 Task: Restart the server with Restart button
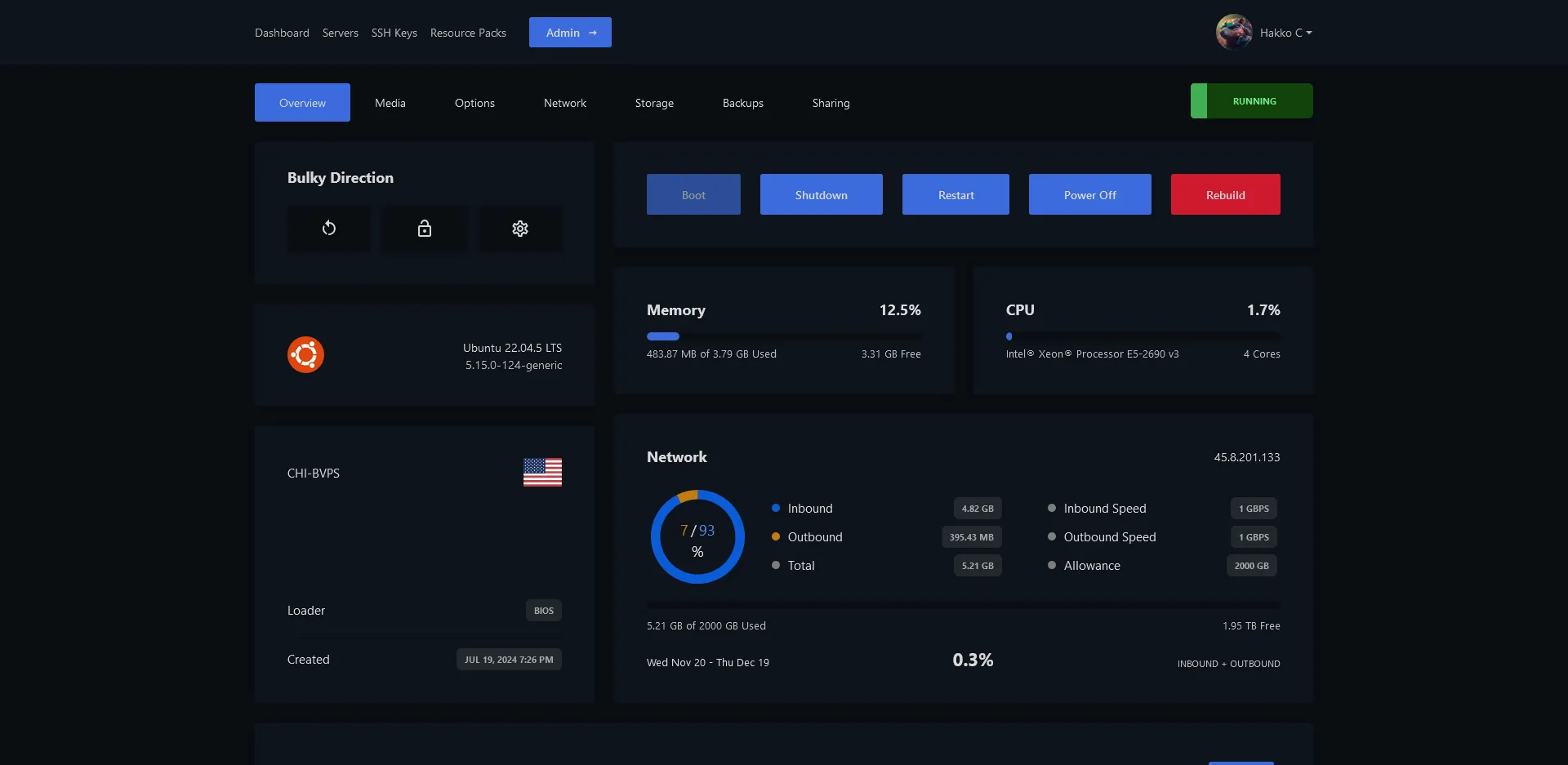coord(955,194)
